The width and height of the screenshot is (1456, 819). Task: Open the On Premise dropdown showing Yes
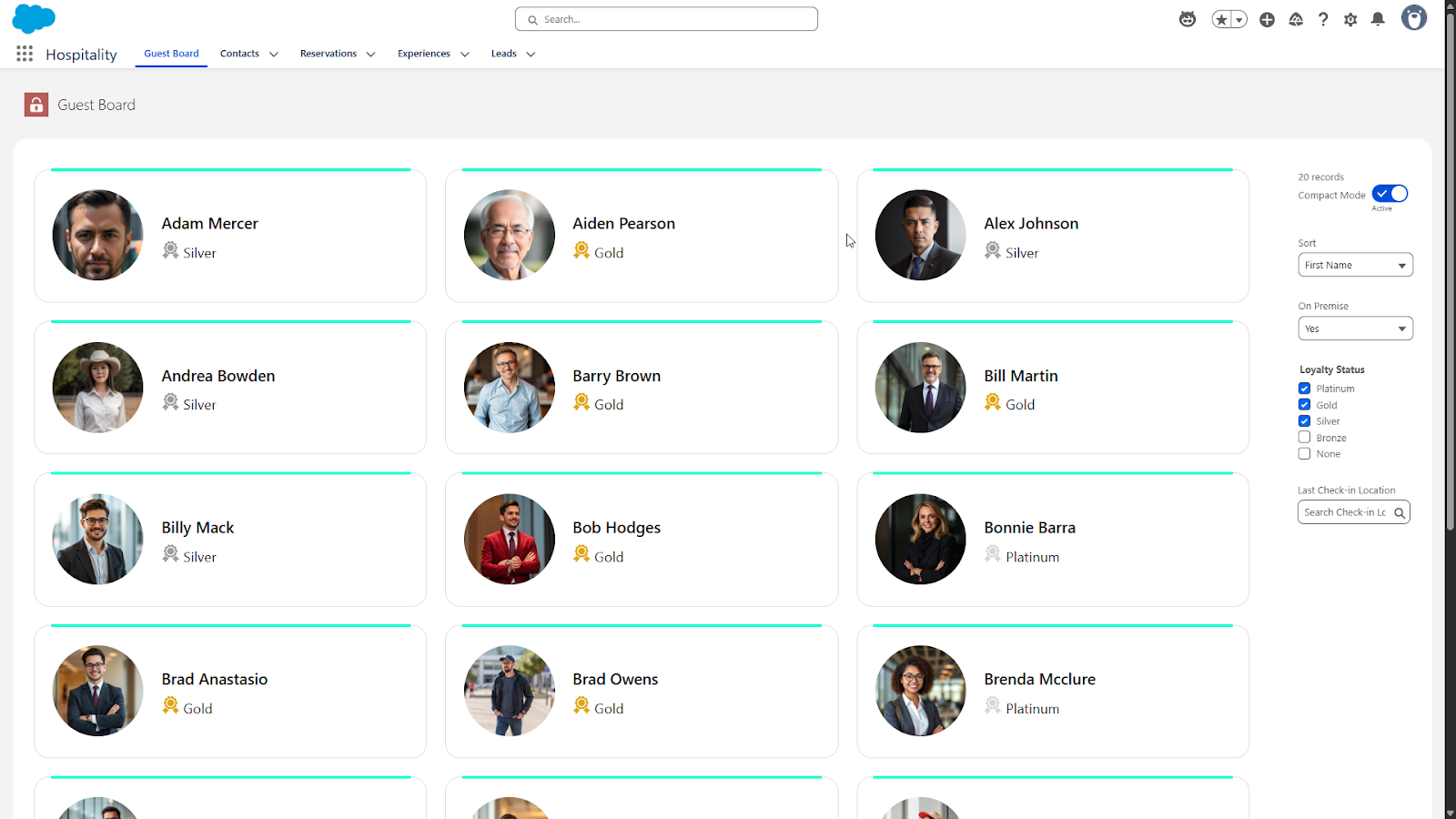(1355, 329)
